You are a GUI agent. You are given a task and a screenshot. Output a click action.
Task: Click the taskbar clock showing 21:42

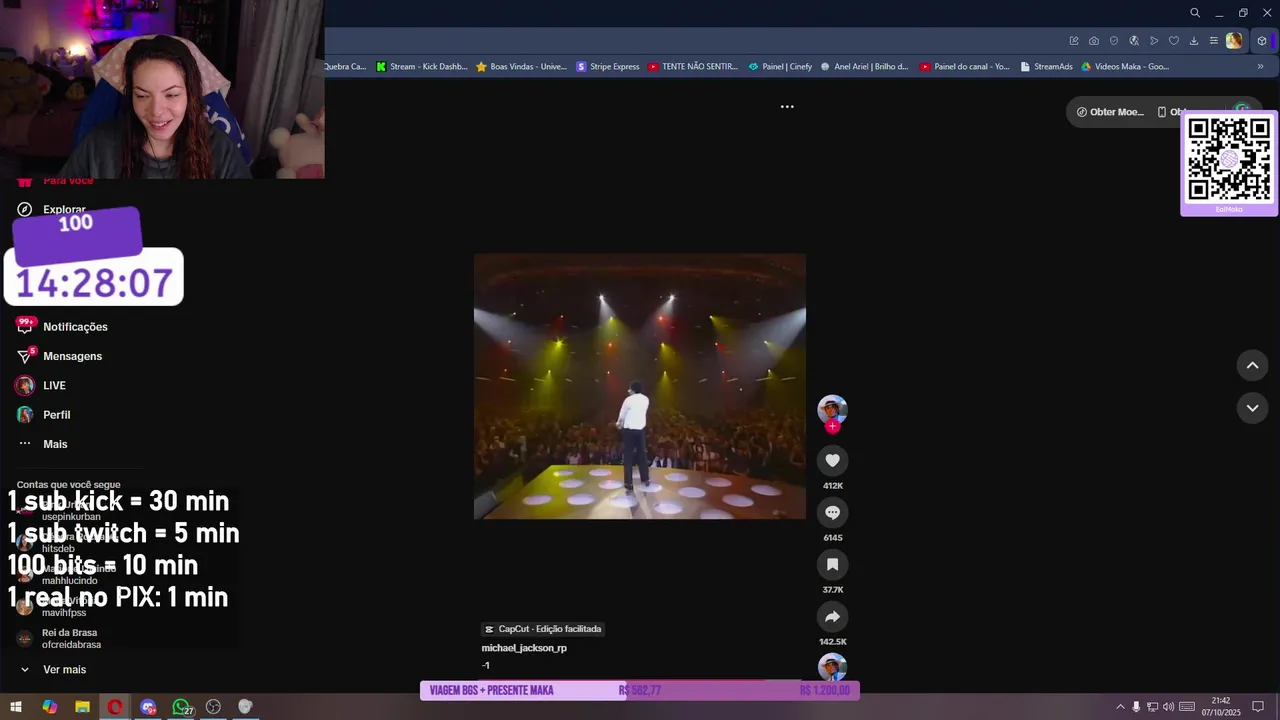(1220, 707)
